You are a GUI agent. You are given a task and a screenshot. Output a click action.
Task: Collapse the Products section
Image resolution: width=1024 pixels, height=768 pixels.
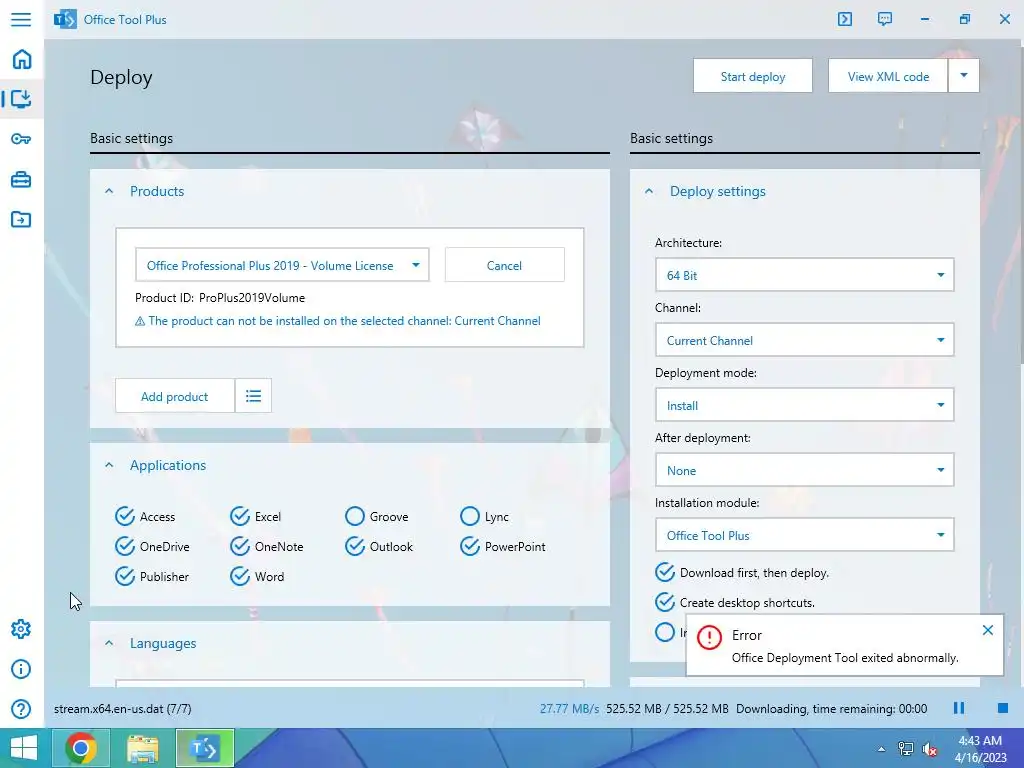pos(109,191)
